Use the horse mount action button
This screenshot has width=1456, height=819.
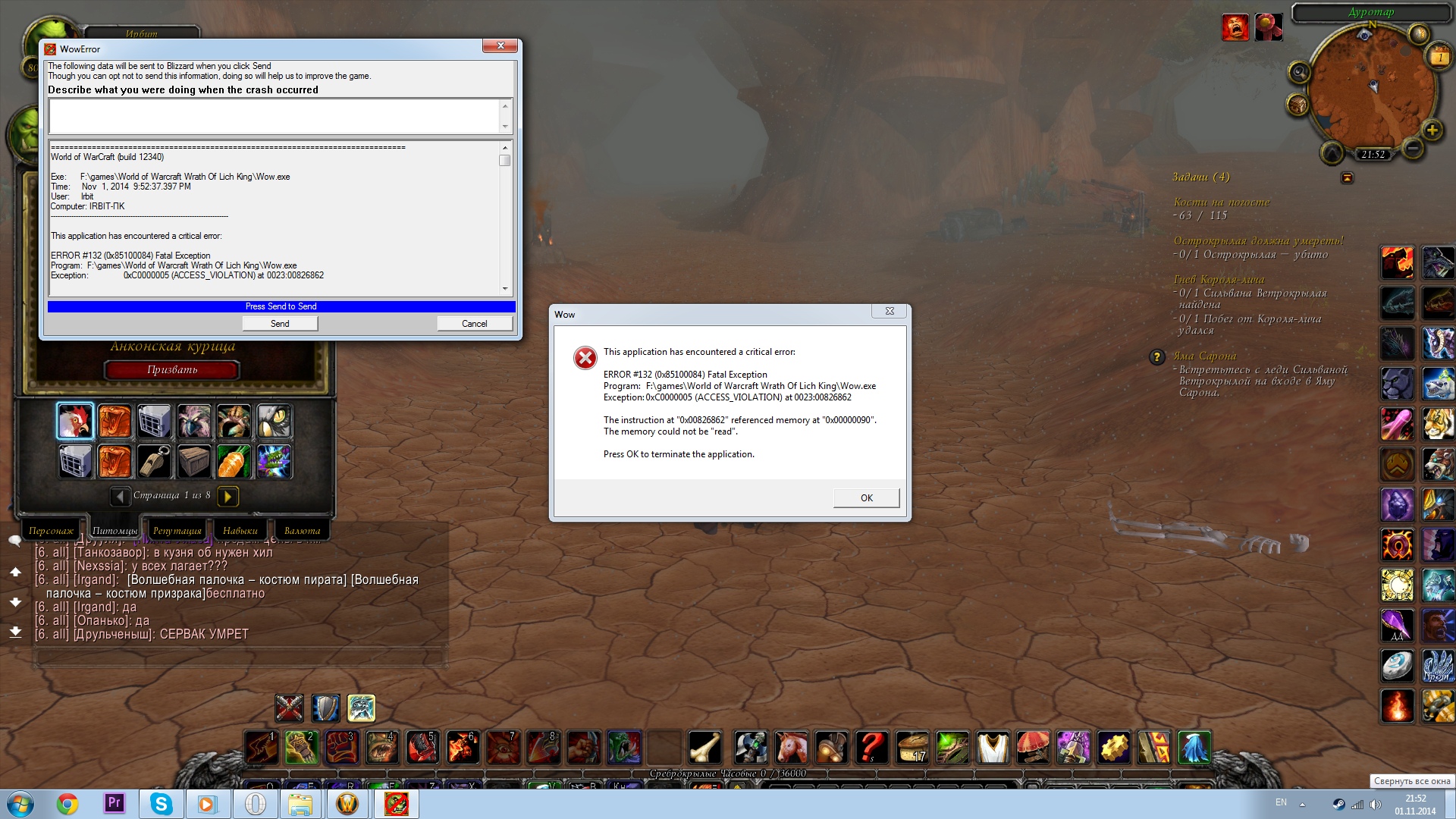[791, 748]
